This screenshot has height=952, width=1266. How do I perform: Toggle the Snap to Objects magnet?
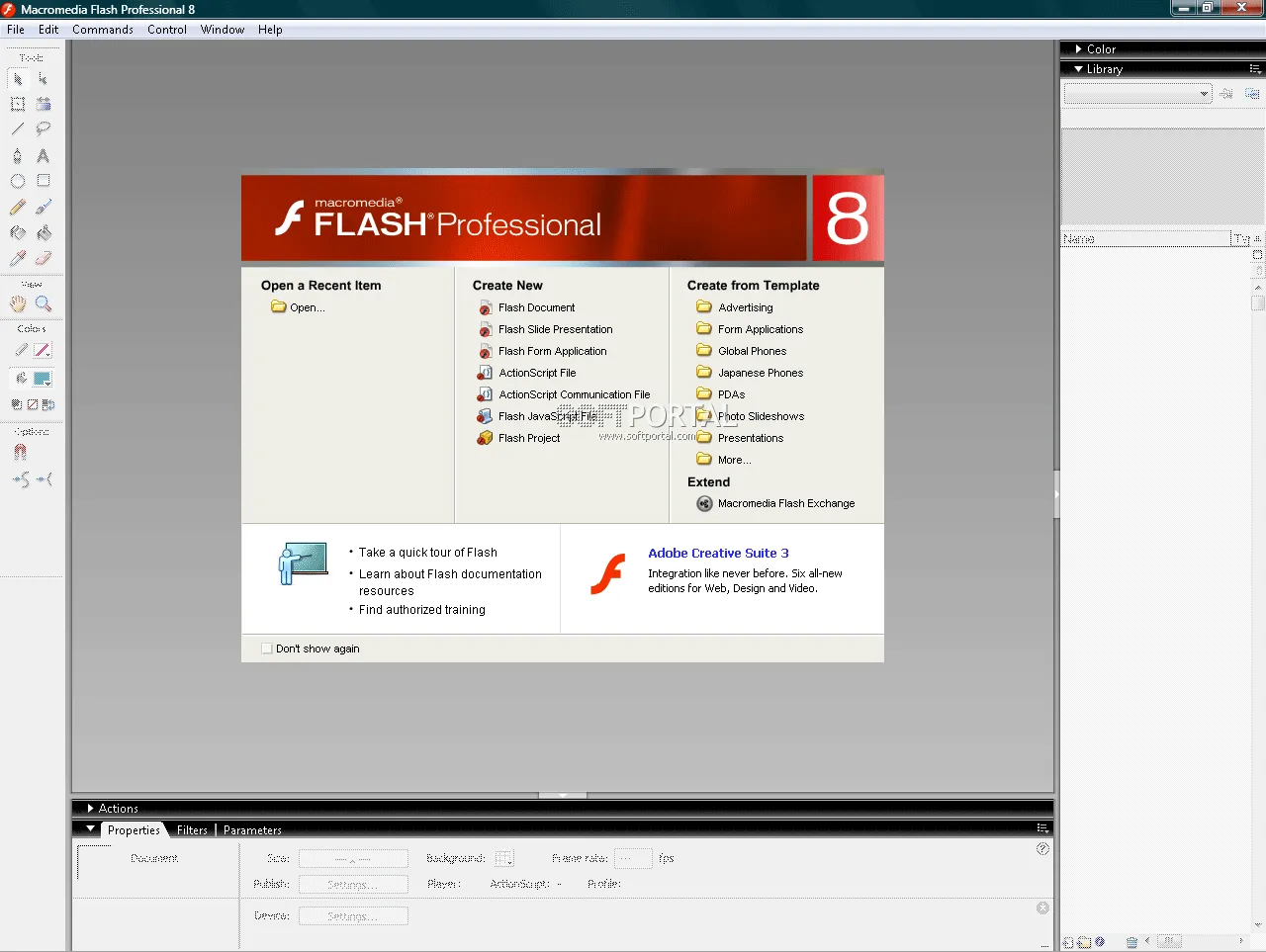pos(20,452)
